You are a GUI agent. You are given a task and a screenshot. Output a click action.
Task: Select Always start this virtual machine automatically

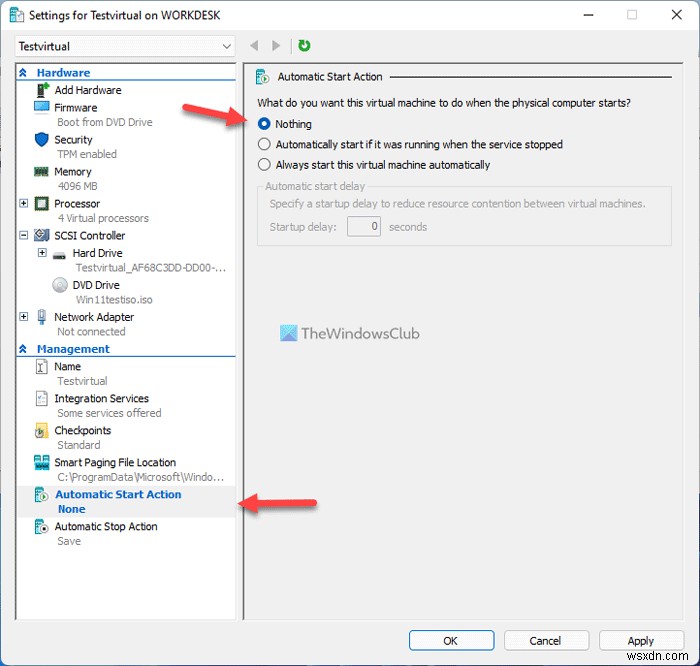264,165
